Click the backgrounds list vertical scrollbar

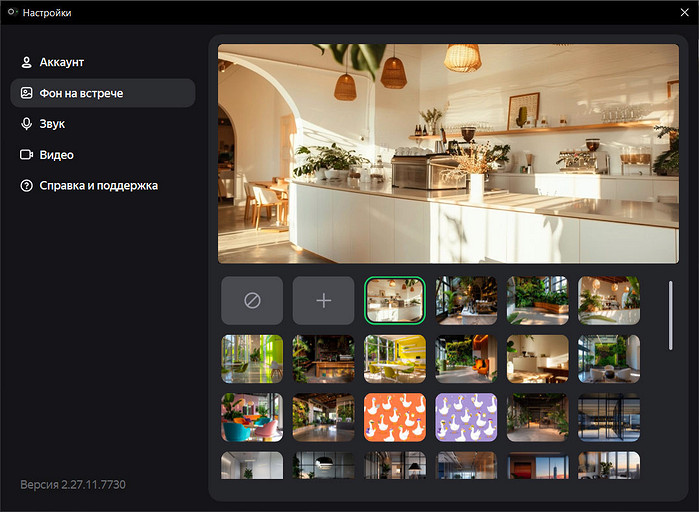click(x=671, y=315)
